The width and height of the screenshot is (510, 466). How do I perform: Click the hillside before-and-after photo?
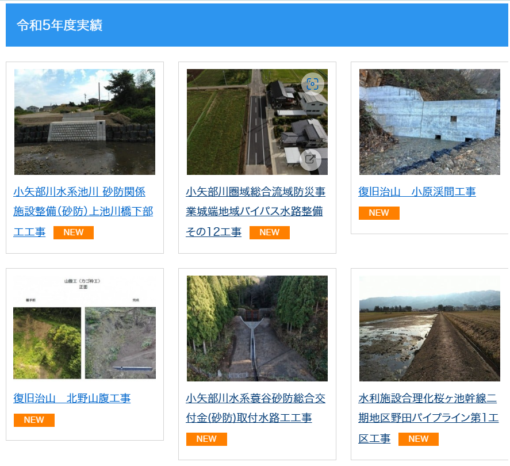click(x=84, y=327)
